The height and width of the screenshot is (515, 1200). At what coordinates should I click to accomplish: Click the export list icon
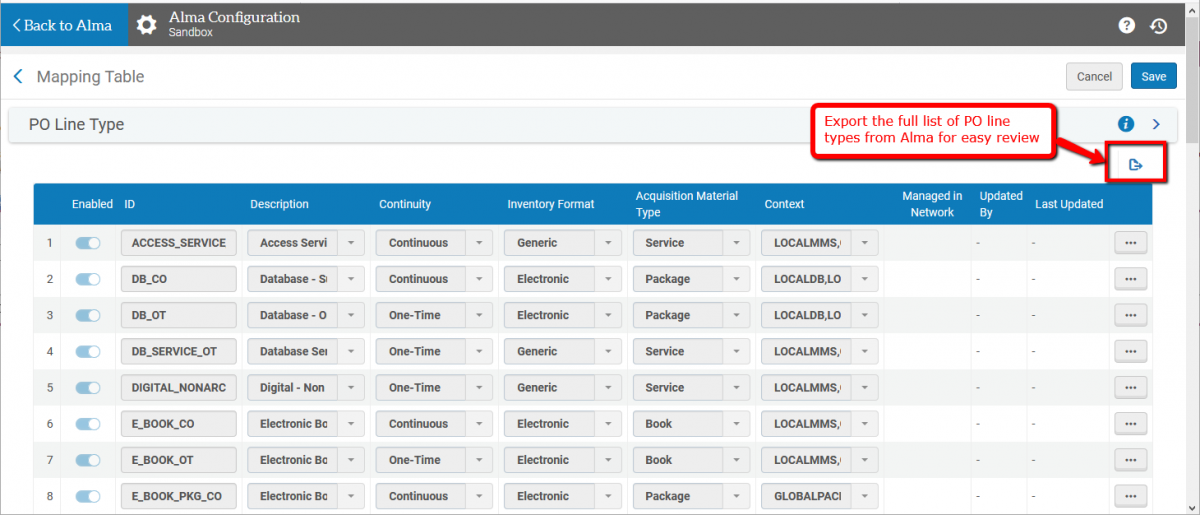point(1135,165)
